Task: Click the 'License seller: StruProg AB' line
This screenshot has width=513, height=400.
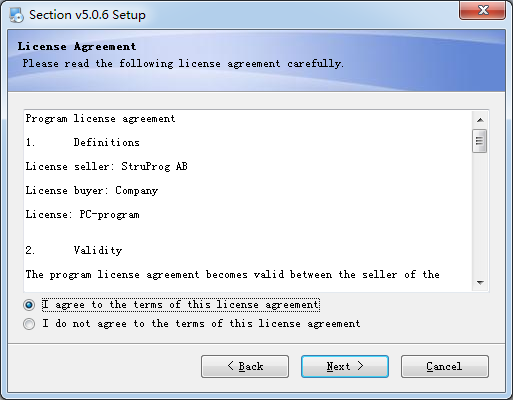Action: pyautogui.click(x=107, y=166)
